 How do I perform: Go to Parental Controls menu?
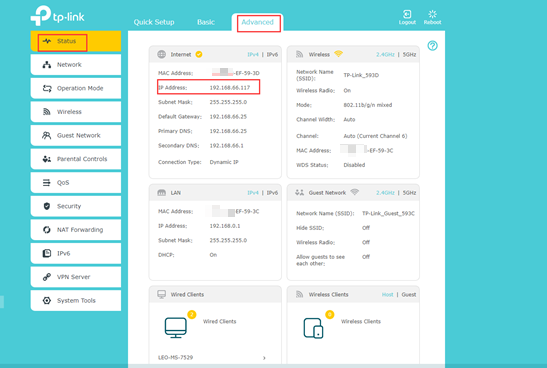click(76, 159)
